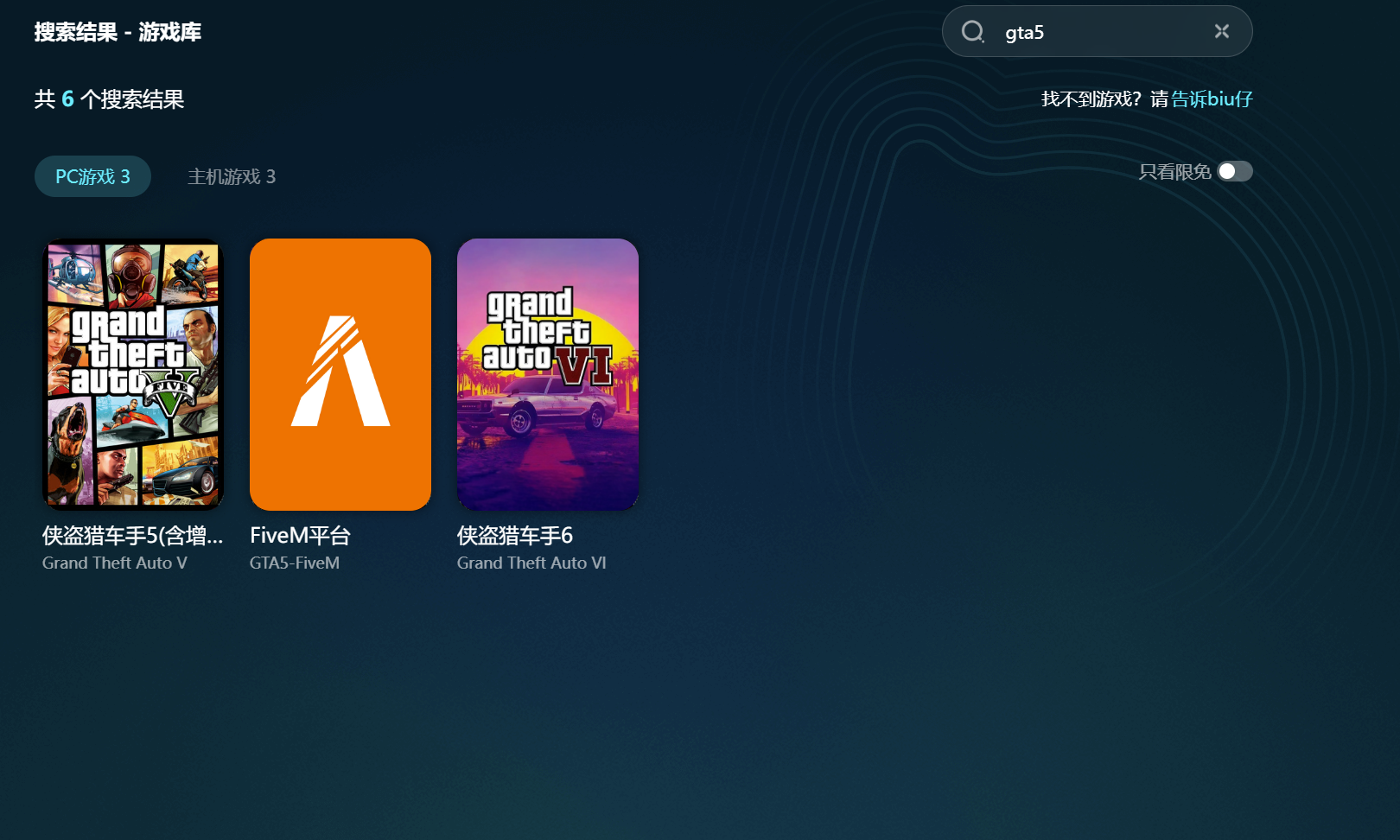Click the Grand Theft Auto VI subtitle
The height and width of the screenshot is (840, 1400).
point(531,563)
